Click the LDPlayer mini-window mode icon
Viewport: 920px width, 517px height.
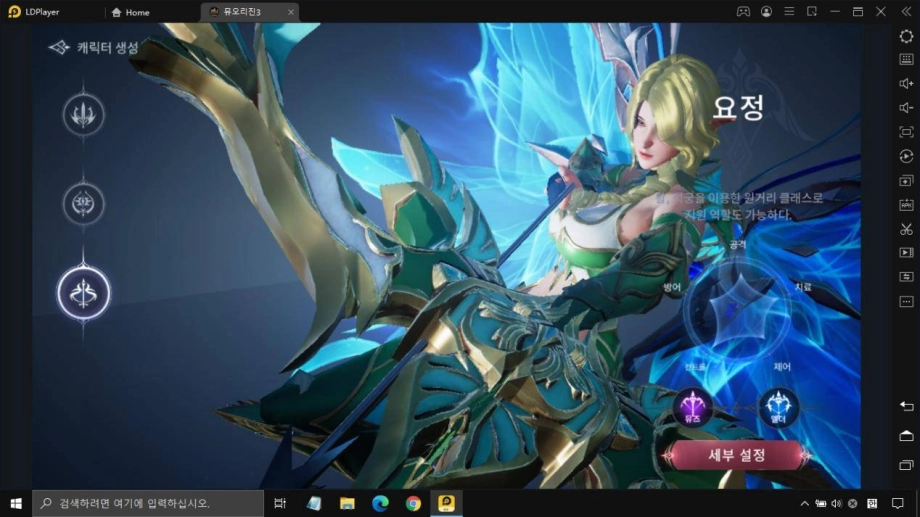click(x=812, y=12)
